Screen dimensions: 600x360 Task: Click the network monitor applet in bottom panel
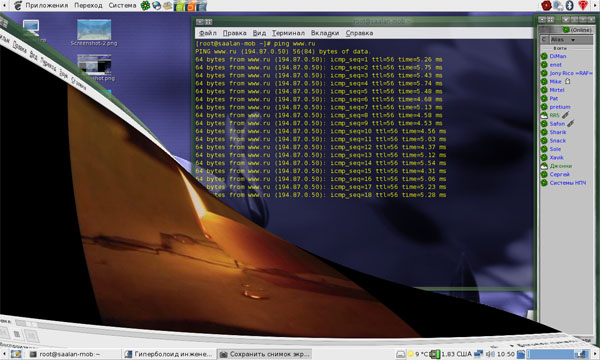pyautogui.click(x=478, y=355)
